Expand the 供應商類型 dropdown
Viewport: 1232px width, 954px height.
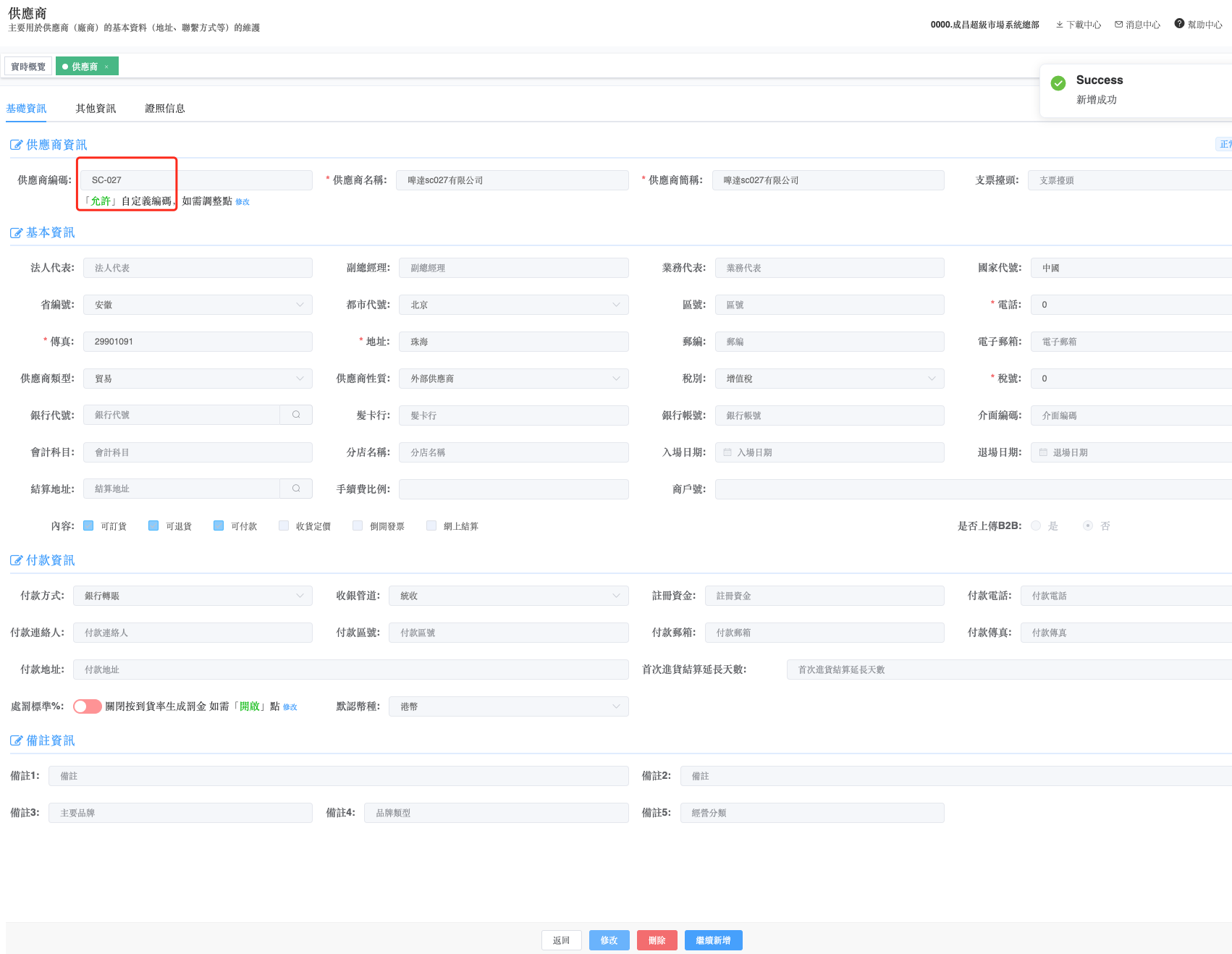tap(198, 379)
